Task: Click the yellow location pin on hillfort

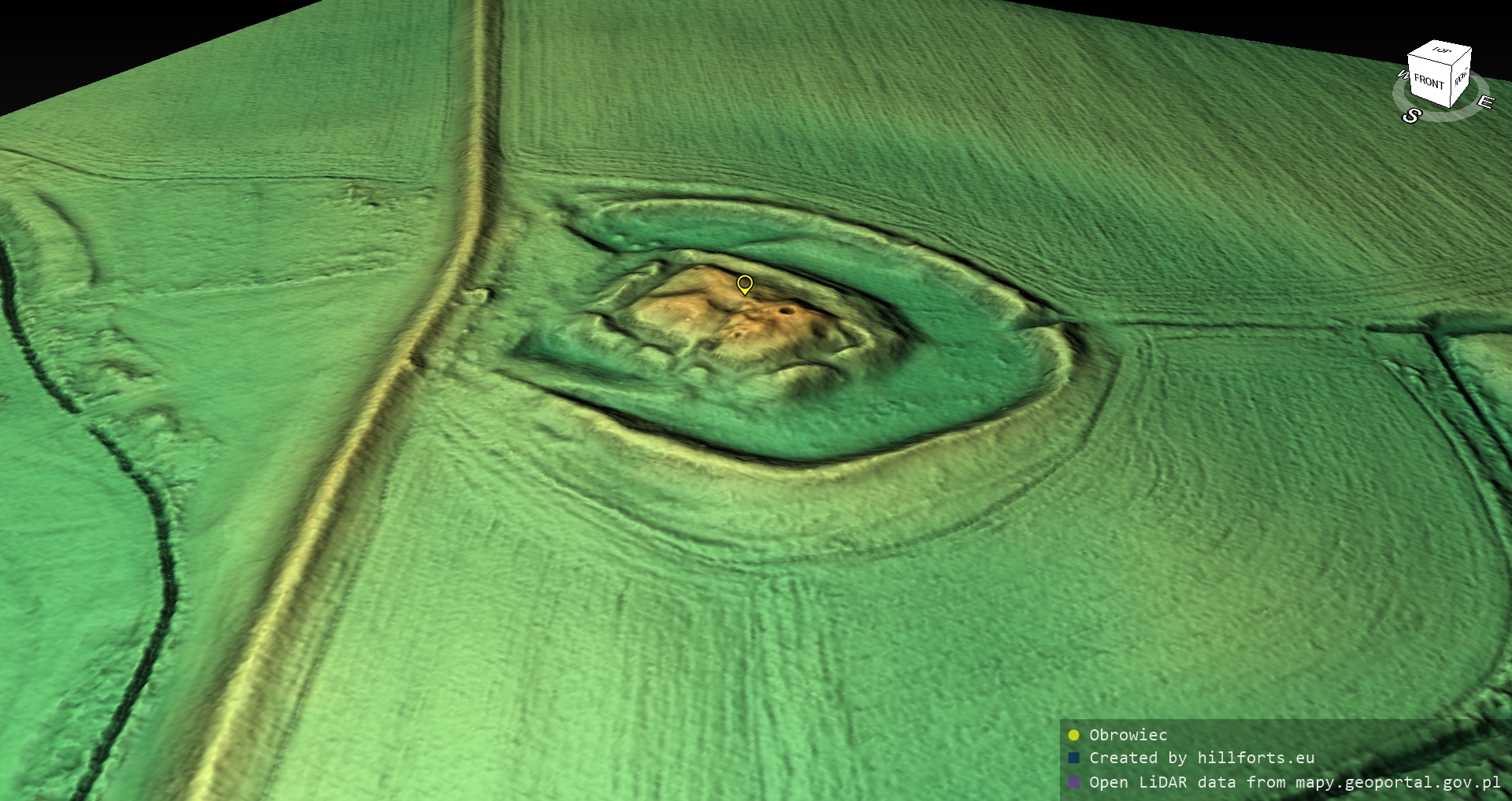Action: 744,284
